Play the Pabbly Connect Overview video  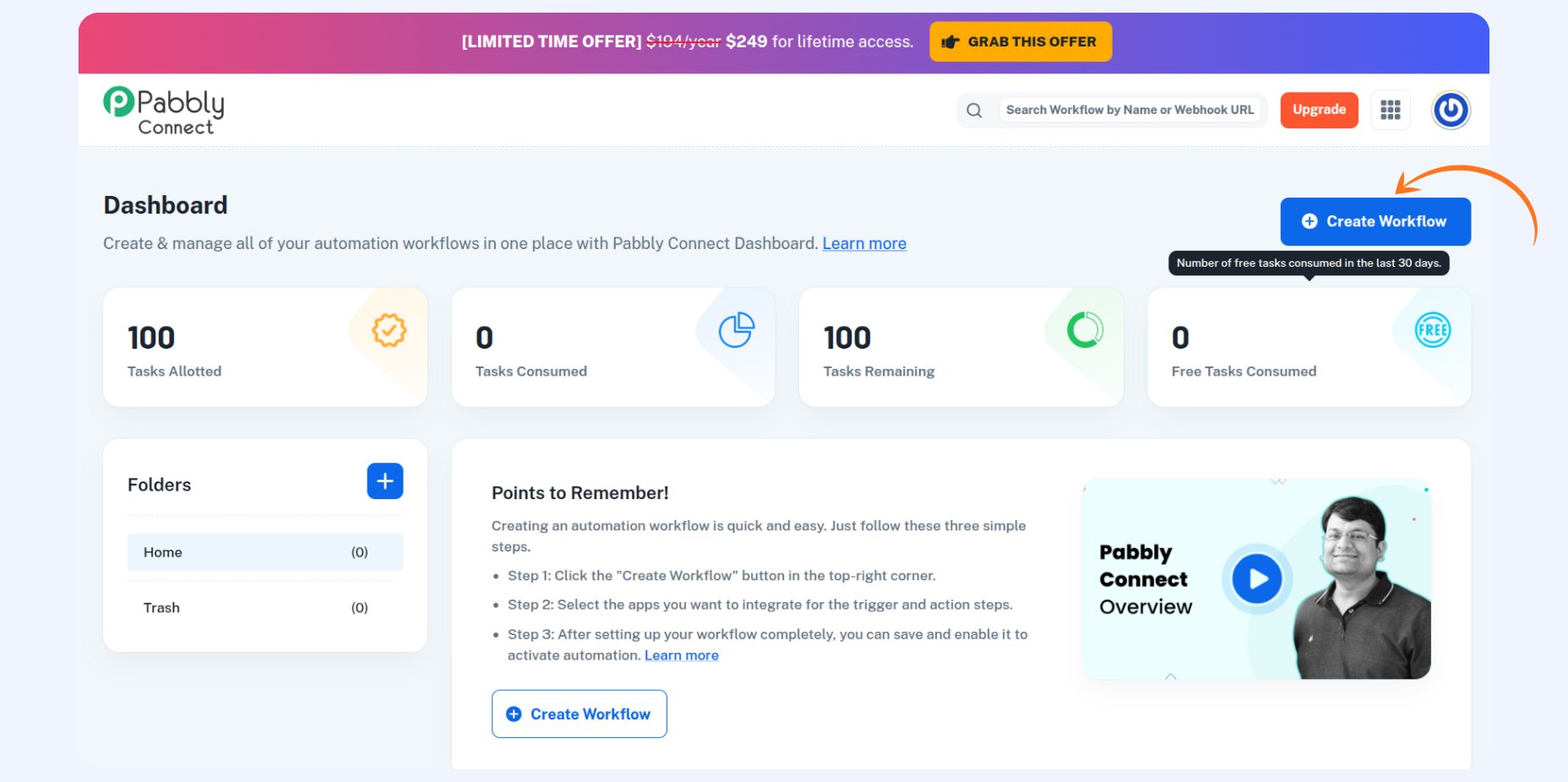tap(1256, 579)
